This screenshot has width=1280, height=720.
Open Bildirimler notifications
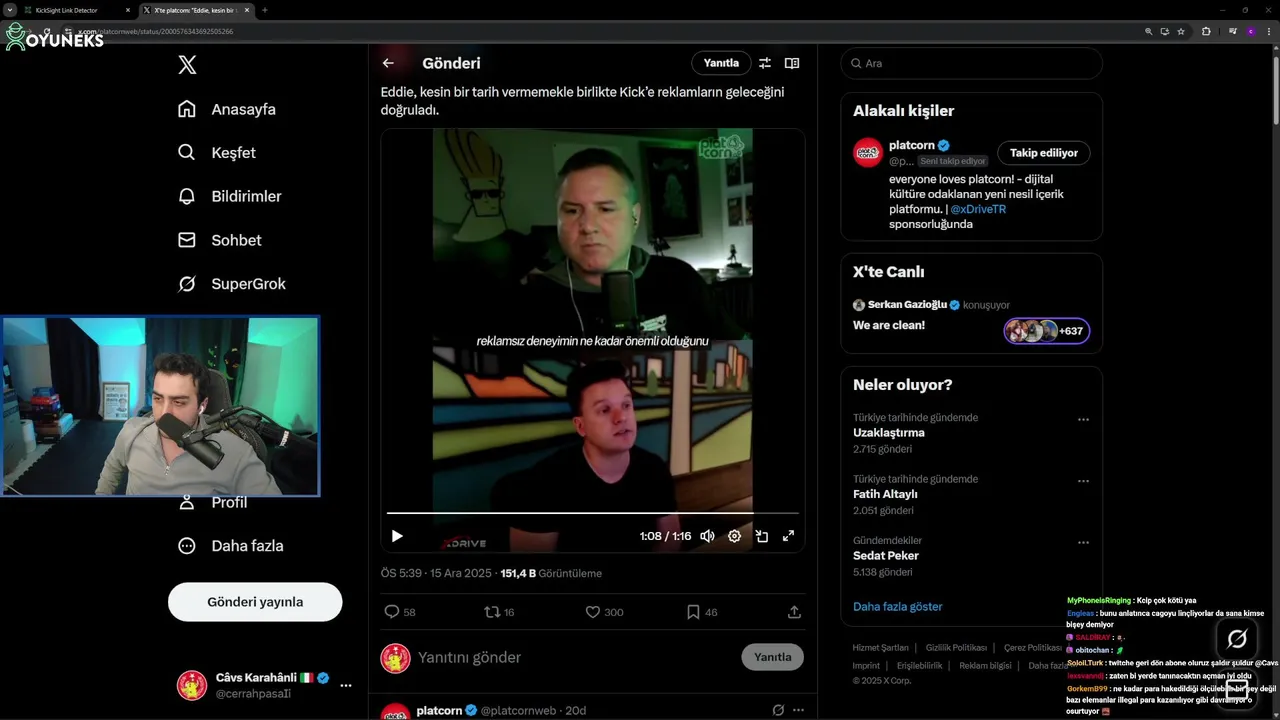pyautogui.click(x=230, y=196)
